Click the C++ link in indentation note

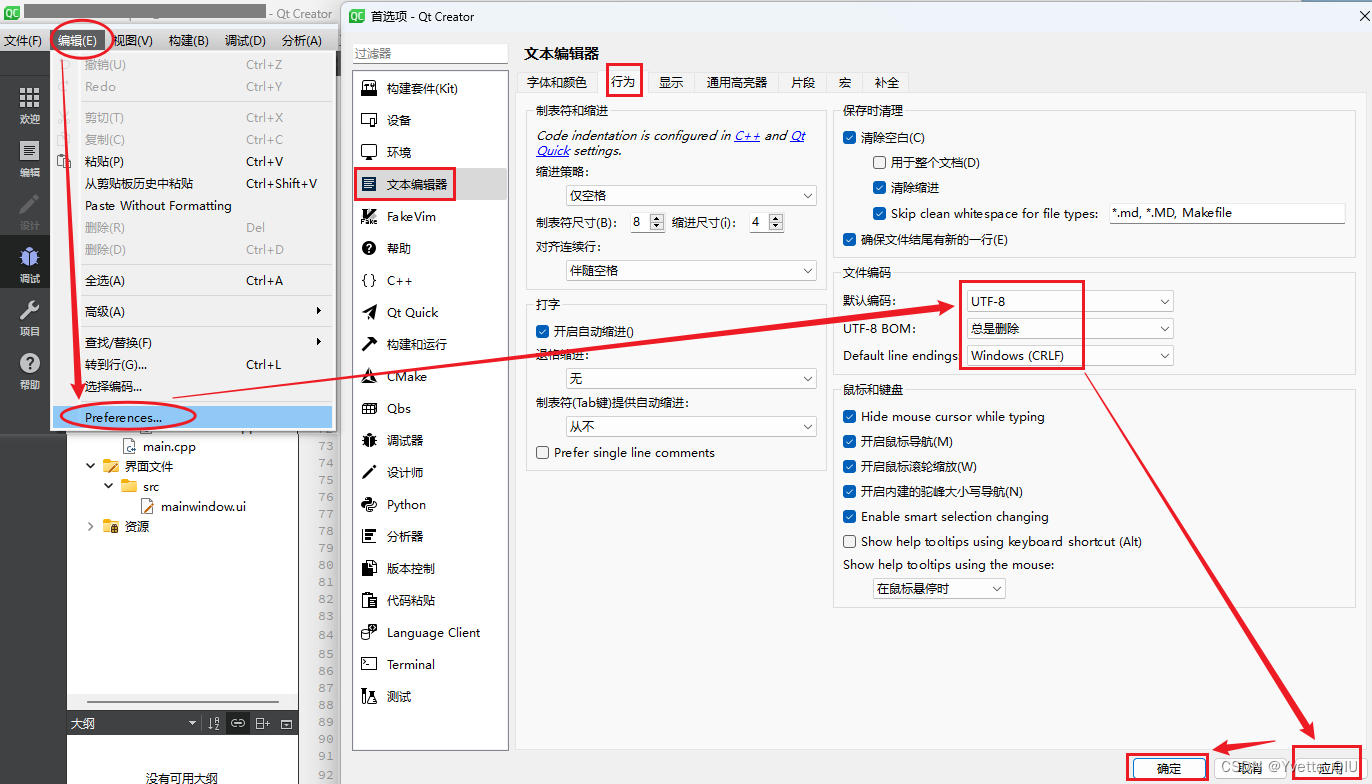click(x=747, y=135)
